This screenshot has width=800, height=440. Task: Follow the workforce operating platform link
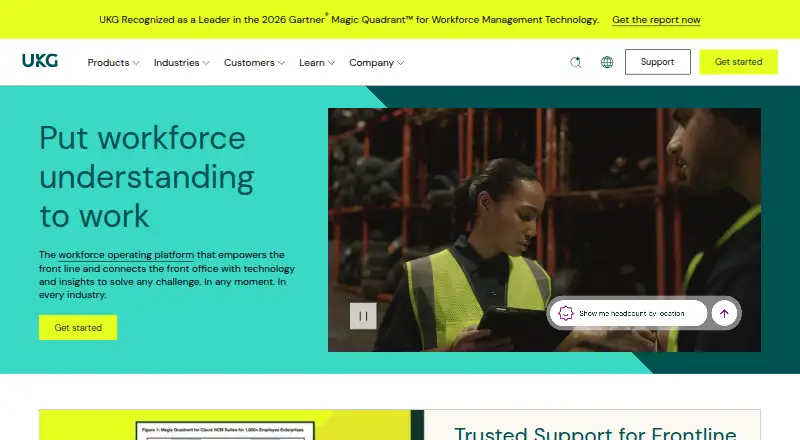126,255
